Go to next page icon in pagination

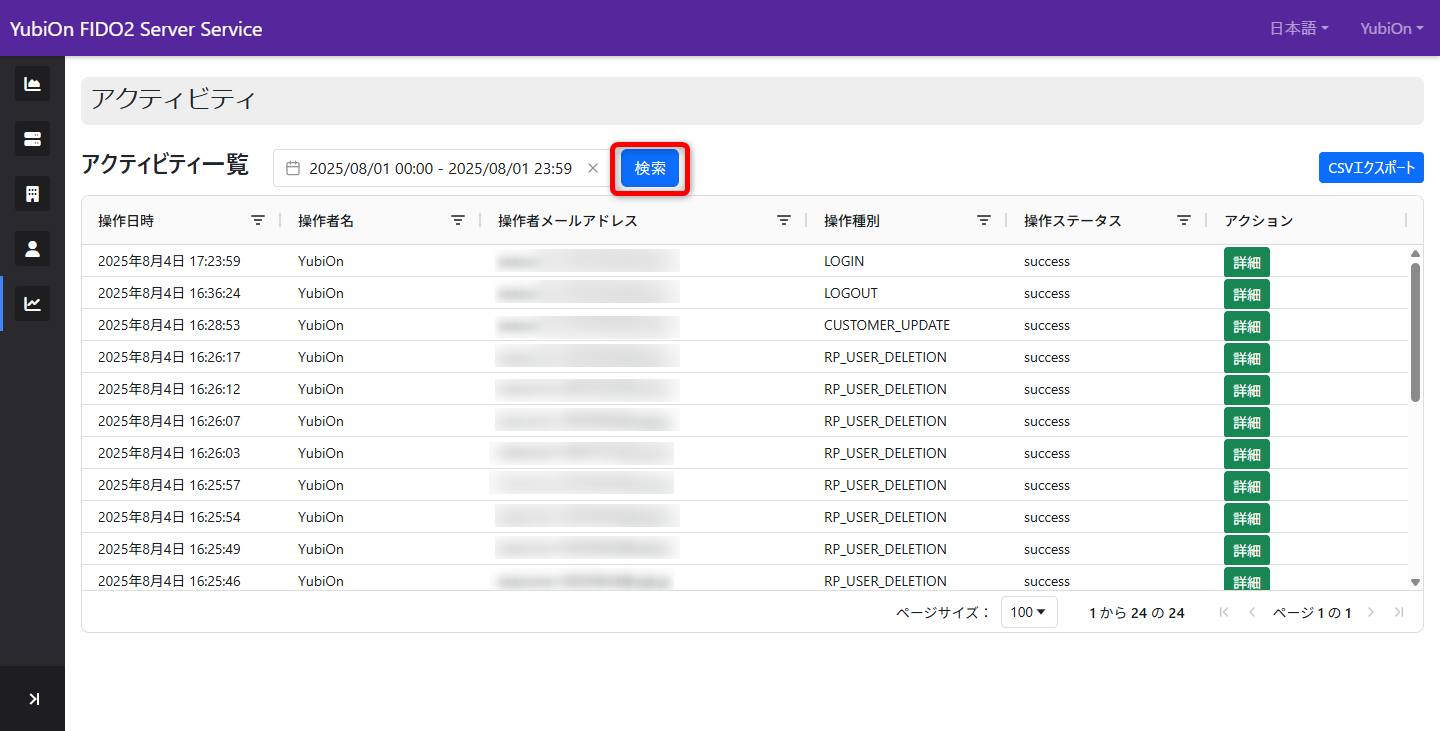pos(1371,612)
